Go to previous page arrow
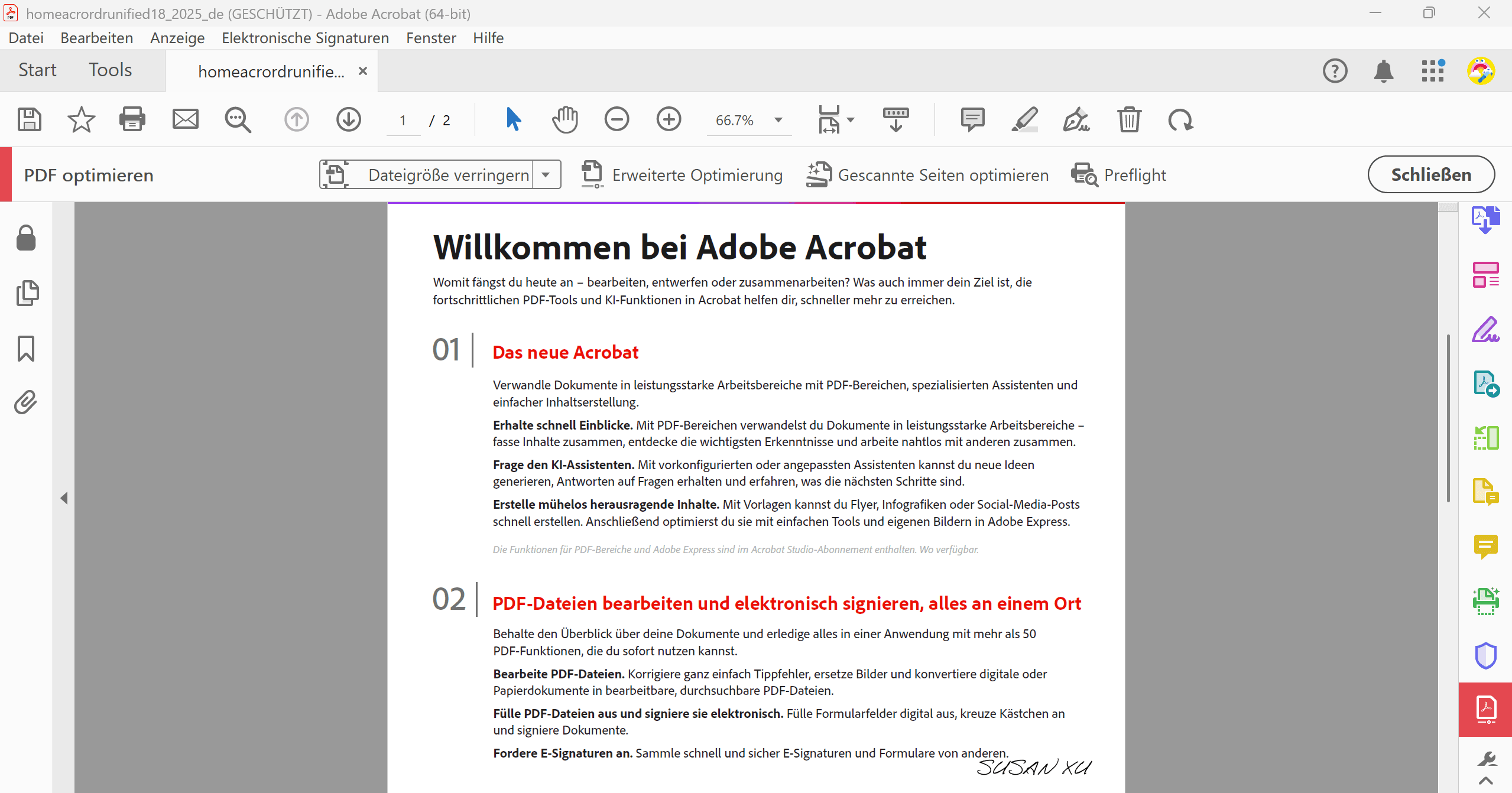 point(296,120)
